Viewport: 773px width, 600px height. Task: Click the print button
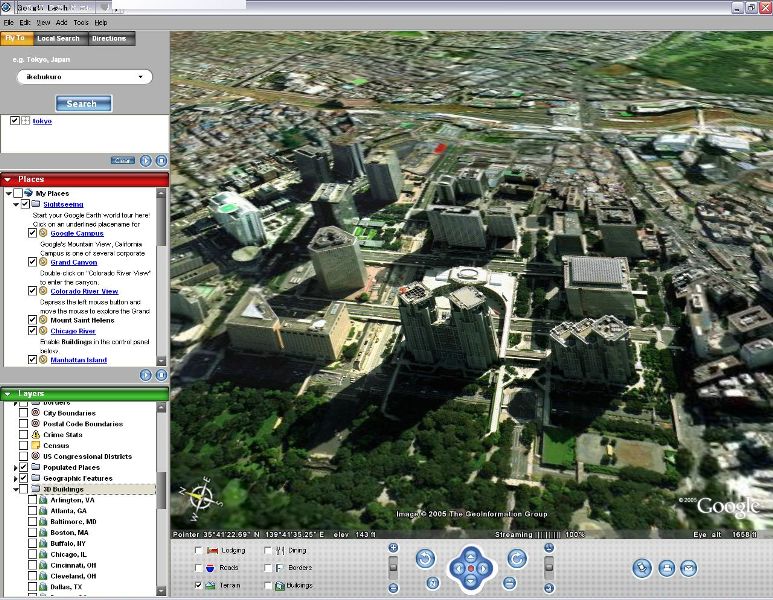click(x=666, y=568)
